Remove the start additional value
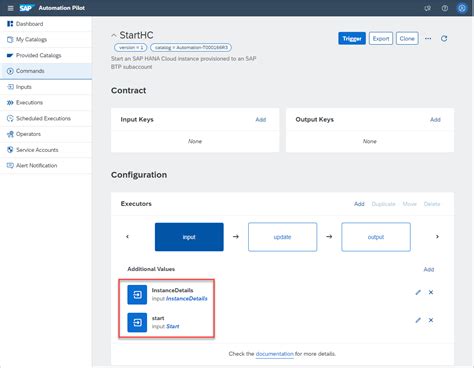Viewport: 474px width, 368px height. [431, 320]
